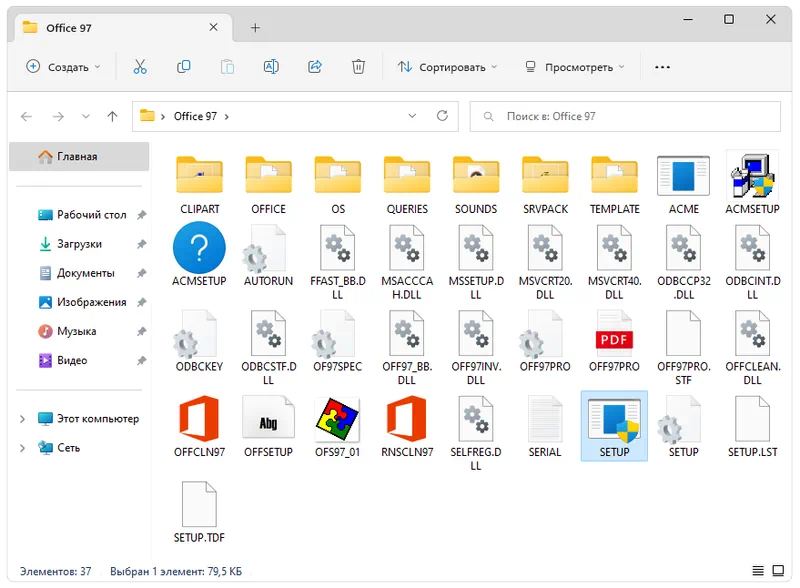Screen dimensions: 800x588
Task: Select the ACME application file
Action: coord(684,185)
